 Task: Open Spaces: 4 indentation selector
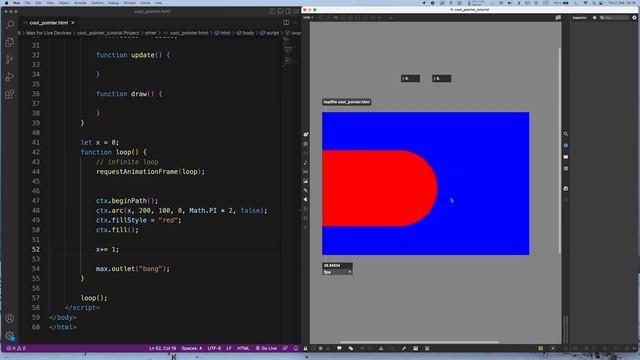point(191,348)
